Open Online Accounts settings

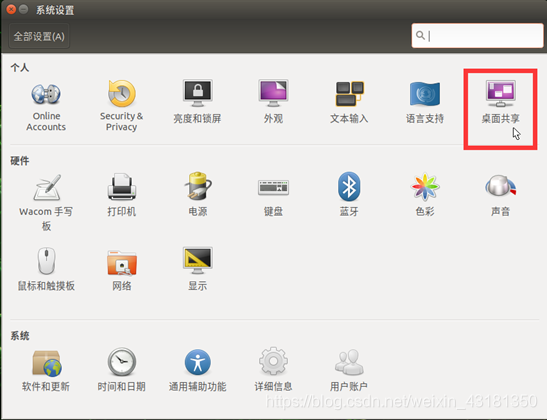(x=46, y=106)
